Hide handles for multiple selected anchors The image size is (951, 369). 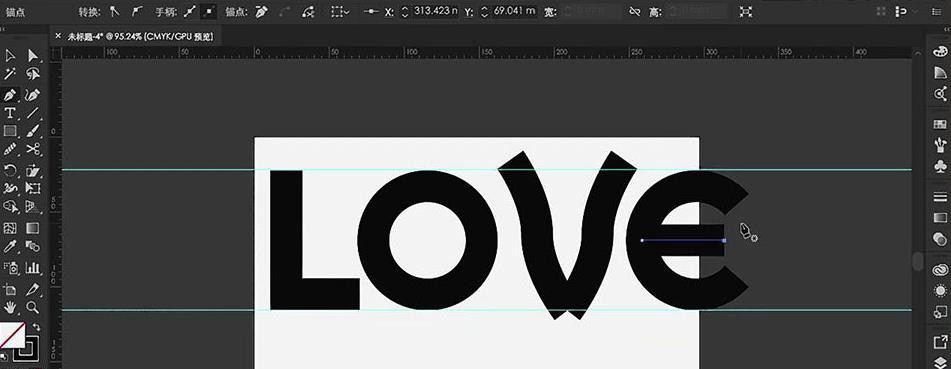[209, 12]
